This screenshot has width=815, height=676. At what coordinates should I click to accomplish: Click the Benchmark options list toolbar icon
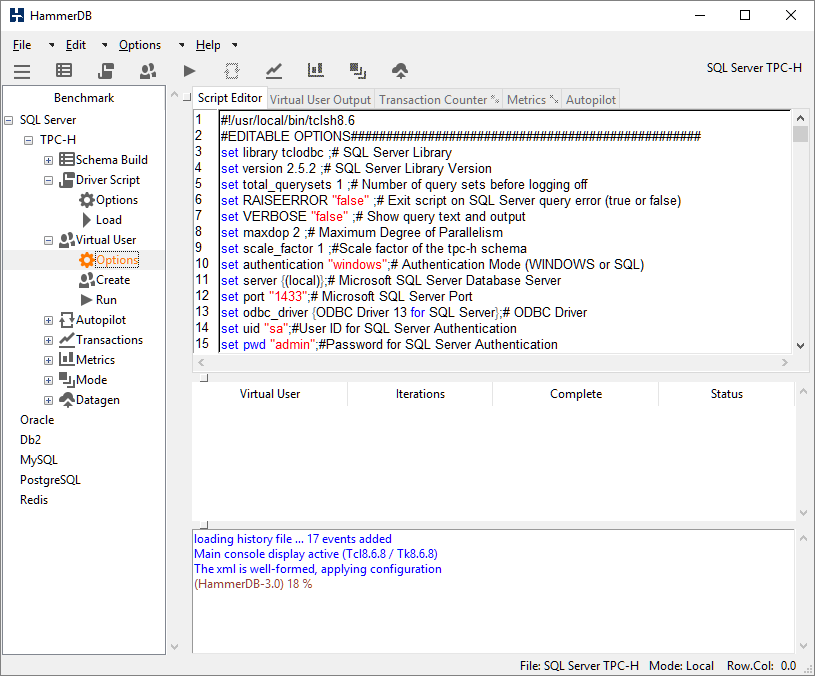coord(64,70)
